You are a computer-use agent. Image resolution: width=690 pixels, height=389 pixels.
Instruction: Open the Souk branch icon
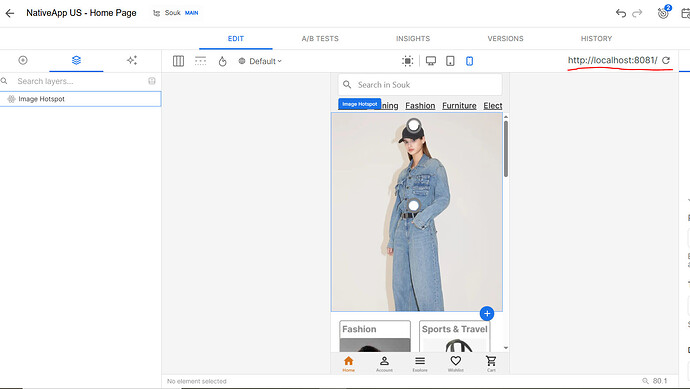pyautogui.click(x=156, y=13)
